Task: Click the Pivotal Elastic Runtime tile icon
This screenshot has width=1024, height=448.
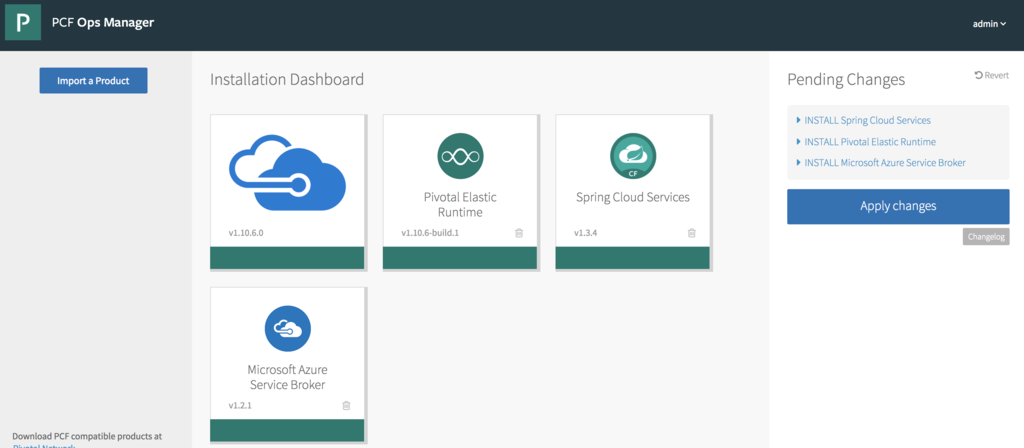Action: (x=460, y=156)
